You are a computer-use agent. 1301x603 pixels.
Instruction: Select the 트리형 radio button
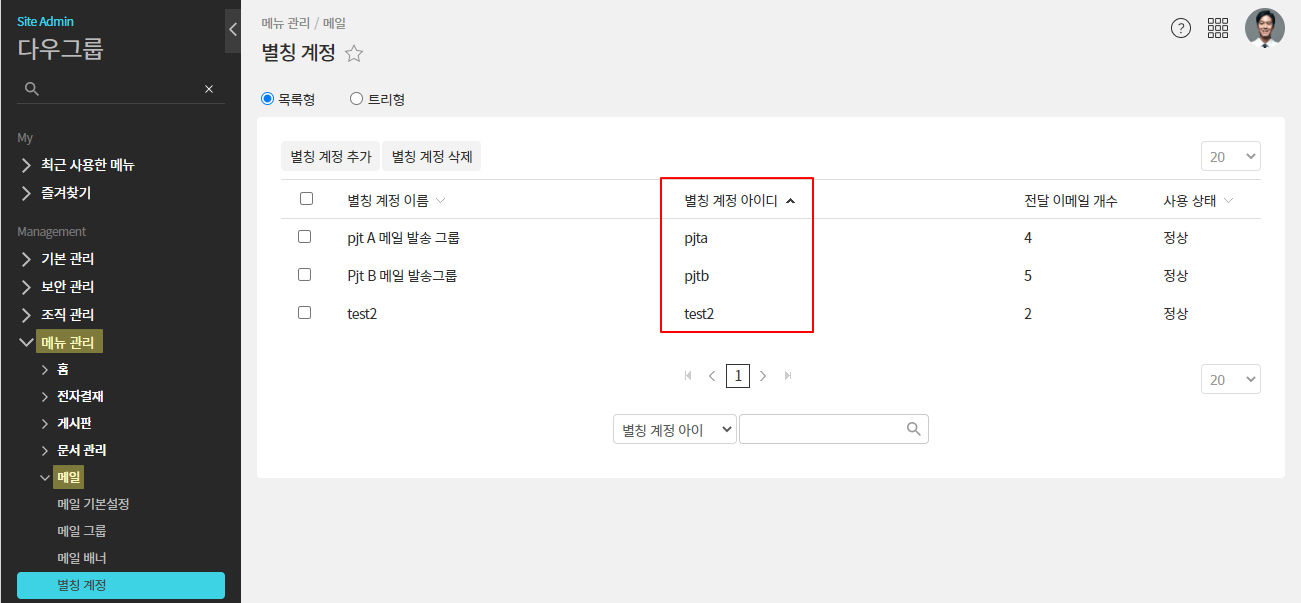click(356, 99)
